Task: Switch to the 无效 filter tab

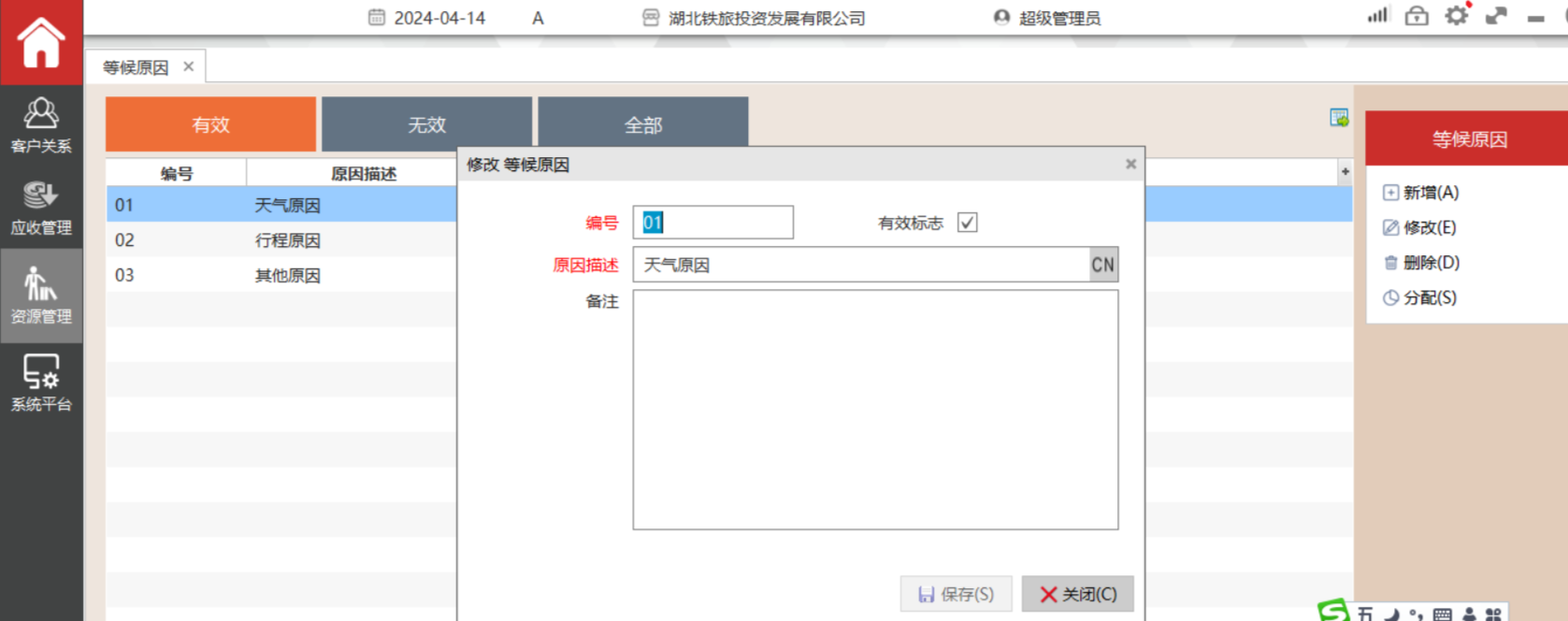Action: click(426, 124)
